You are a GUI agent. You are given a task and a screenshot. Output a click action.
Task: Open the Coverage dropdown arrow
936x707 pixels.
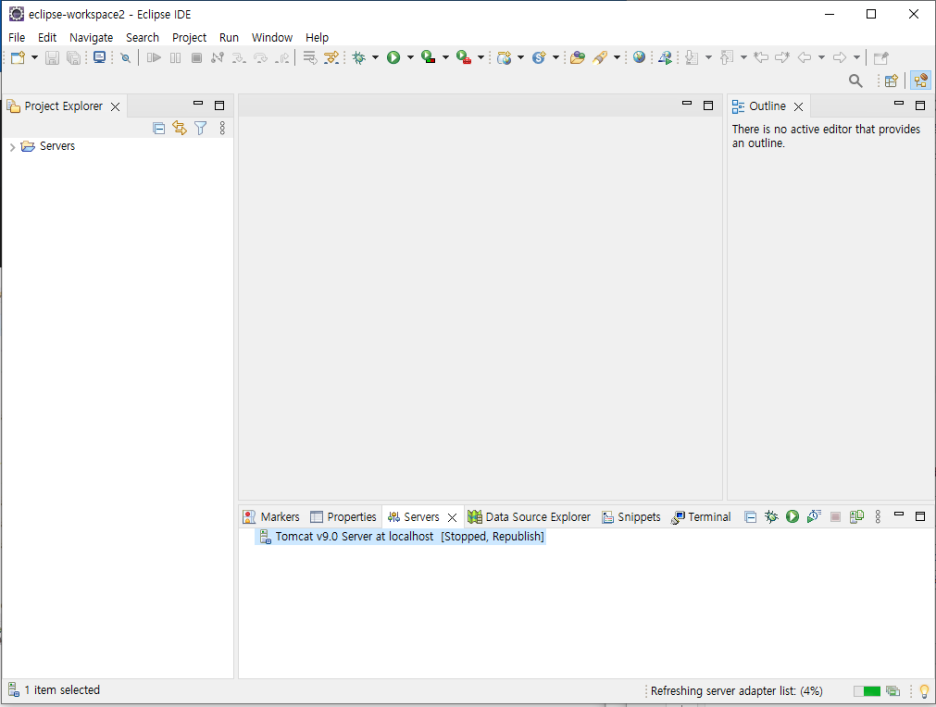445,58
